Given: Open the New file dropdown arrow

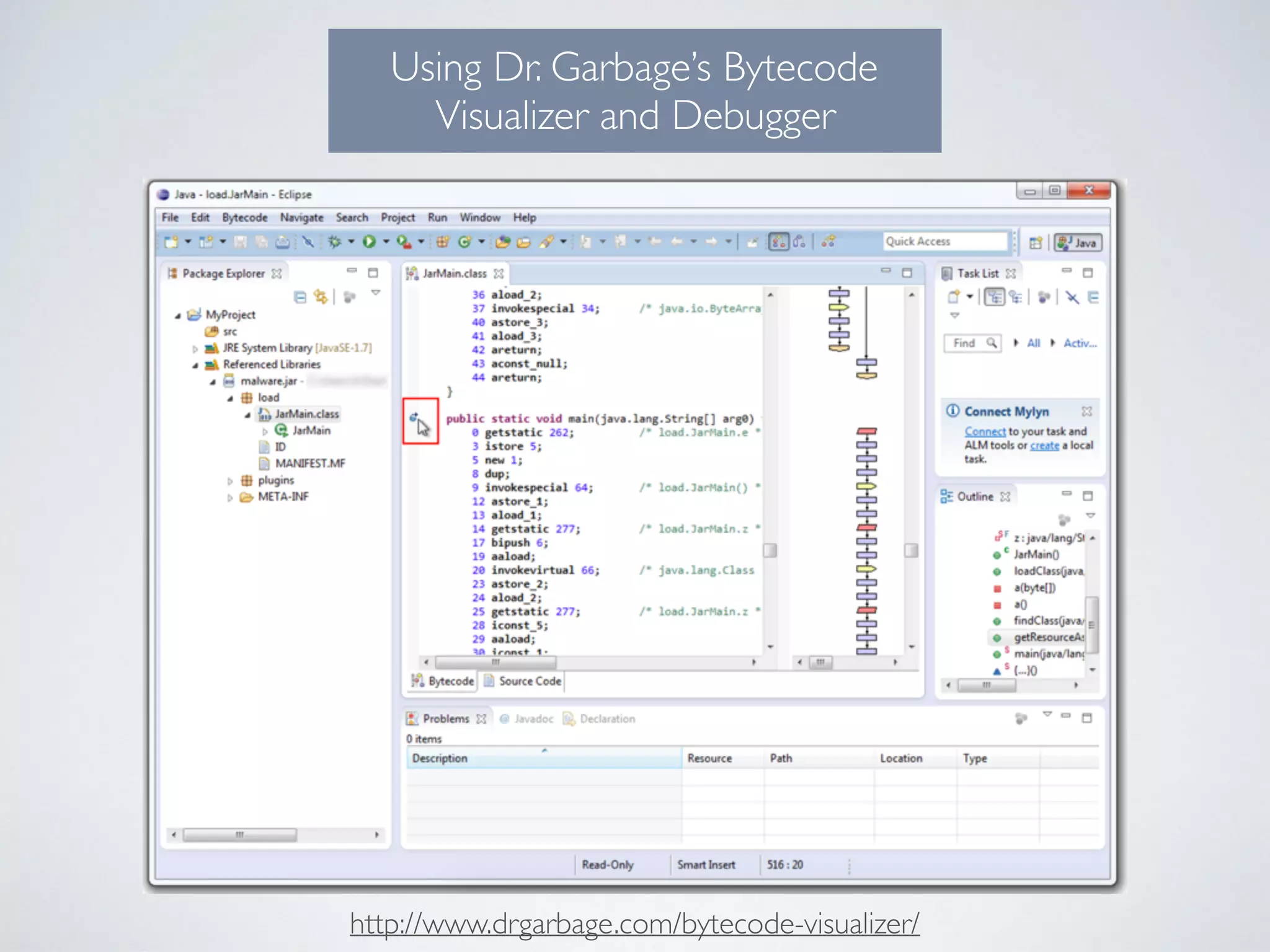Looking at the screenshot, I should pyautogui.click(x=187, y=241).
